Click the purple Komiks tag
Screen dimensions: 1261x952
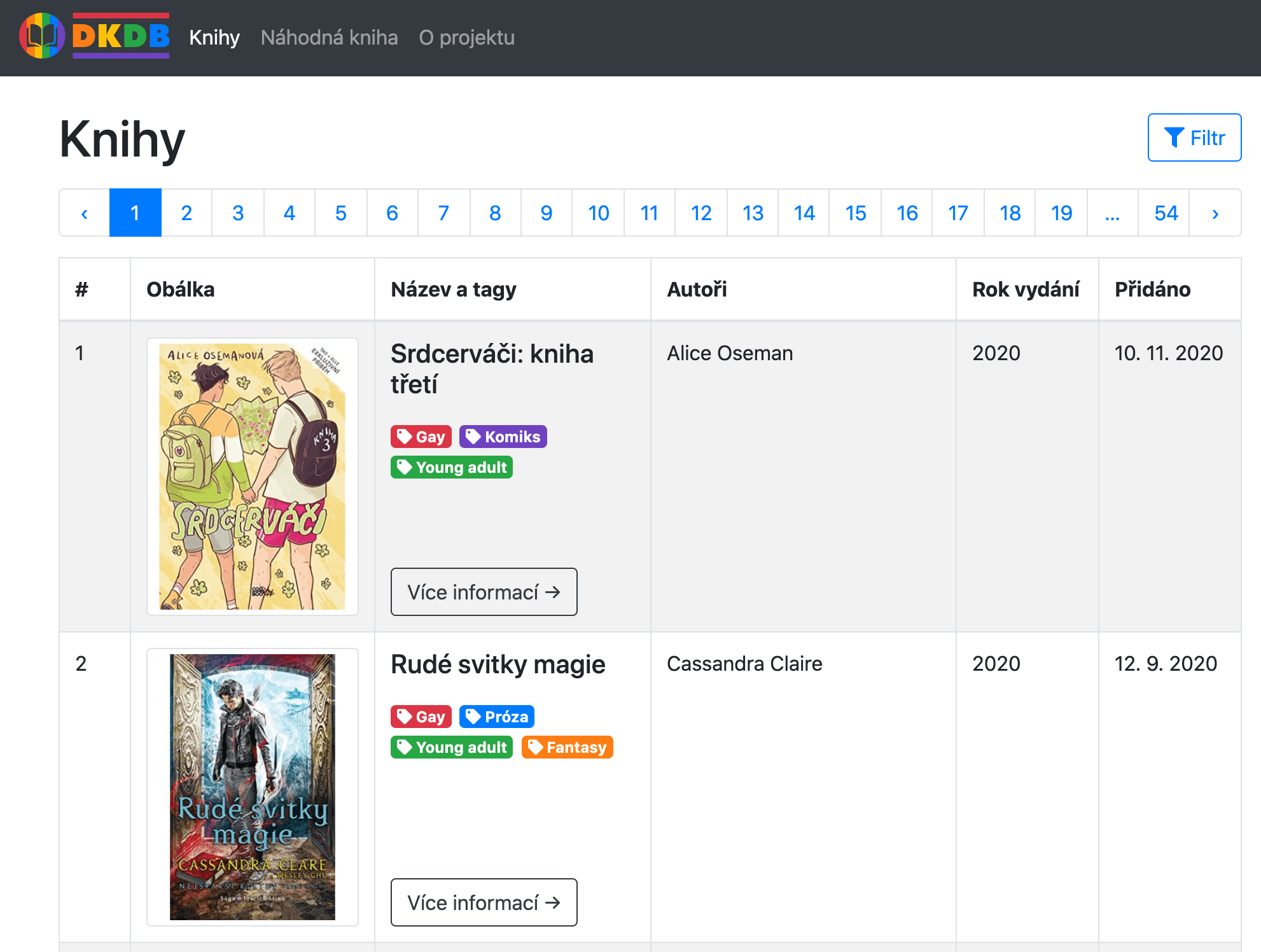pyautogui.click(x=503, y=437)
